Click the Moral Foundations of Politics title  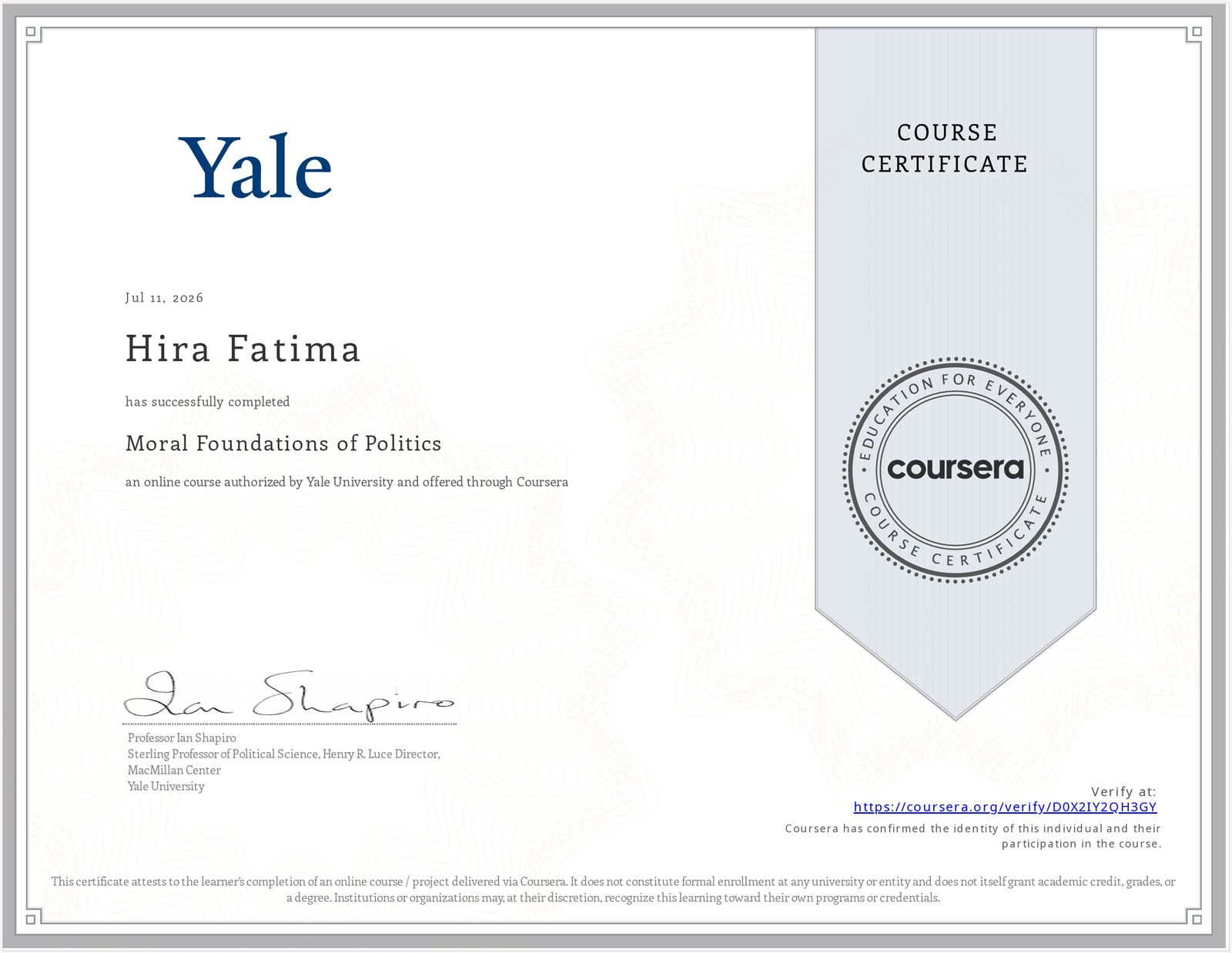point(283,443)
